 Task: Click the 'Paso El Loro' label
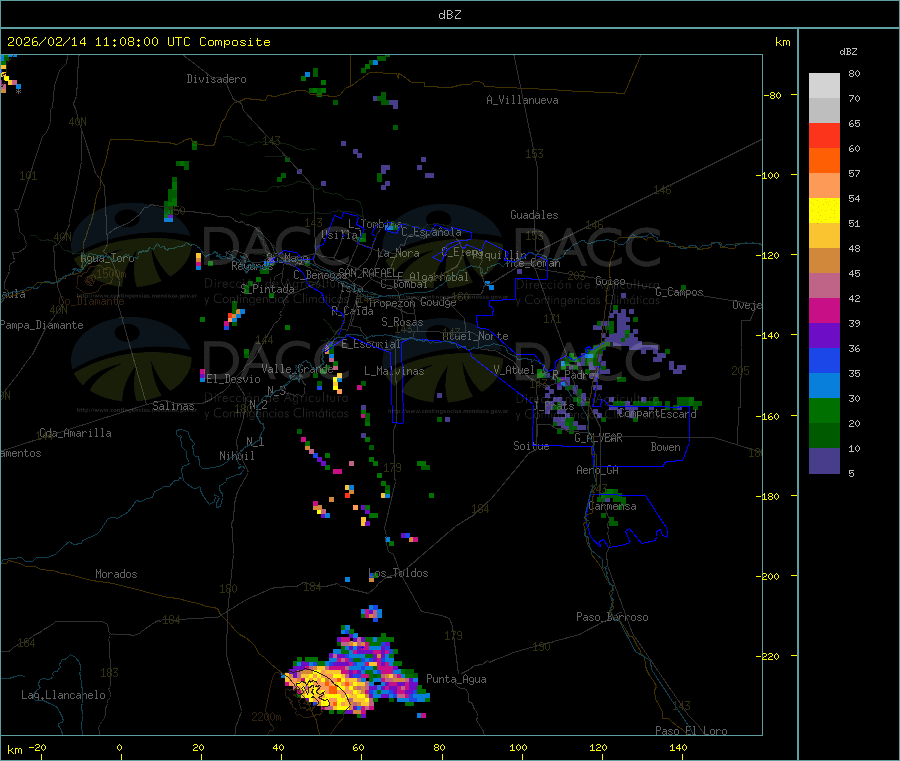pyautogui.click(x=692, y=731)
